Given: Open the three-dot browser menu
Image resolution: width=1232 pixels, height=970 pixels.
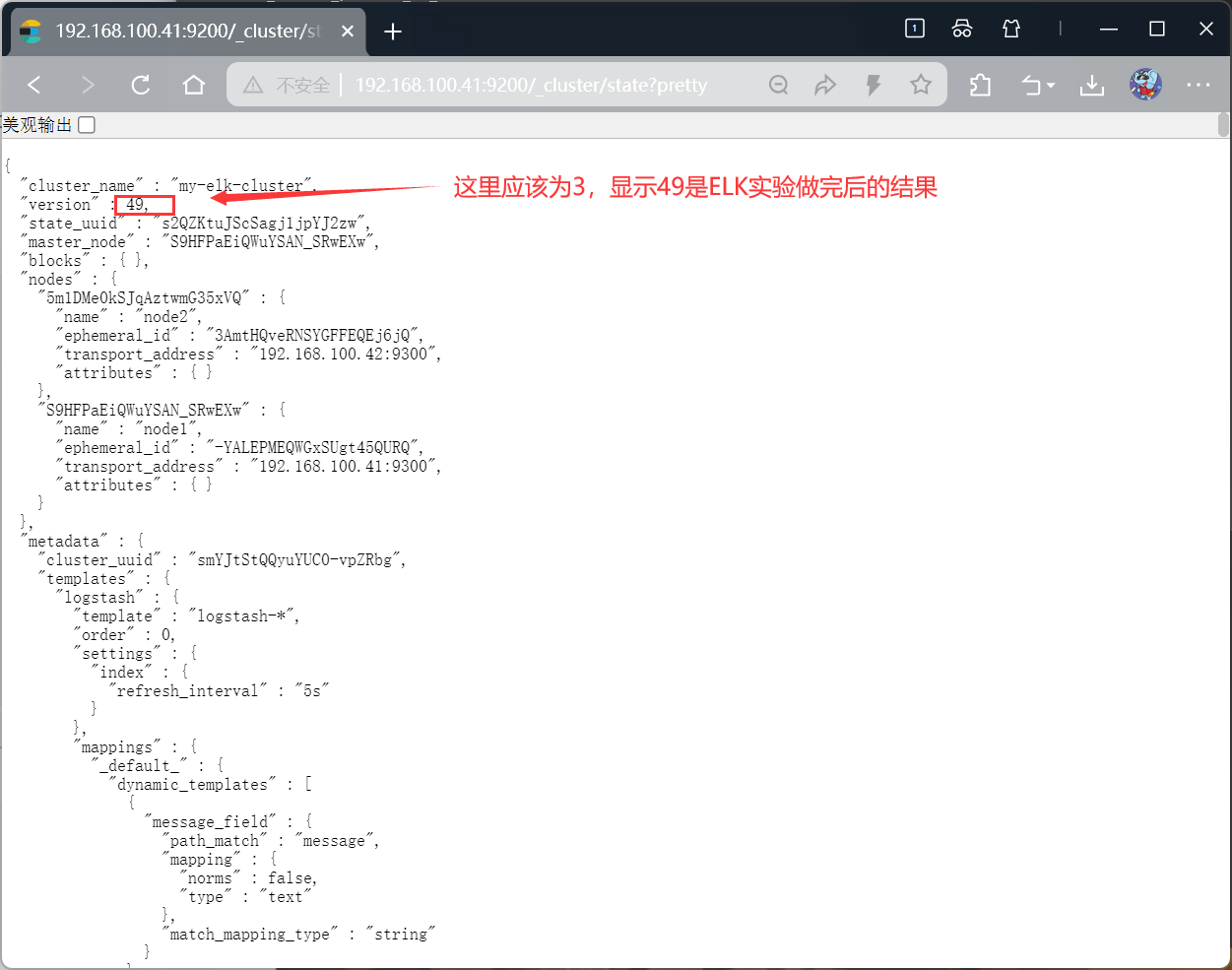Looking at the screenshot, I should click(x=1199, y=86).
